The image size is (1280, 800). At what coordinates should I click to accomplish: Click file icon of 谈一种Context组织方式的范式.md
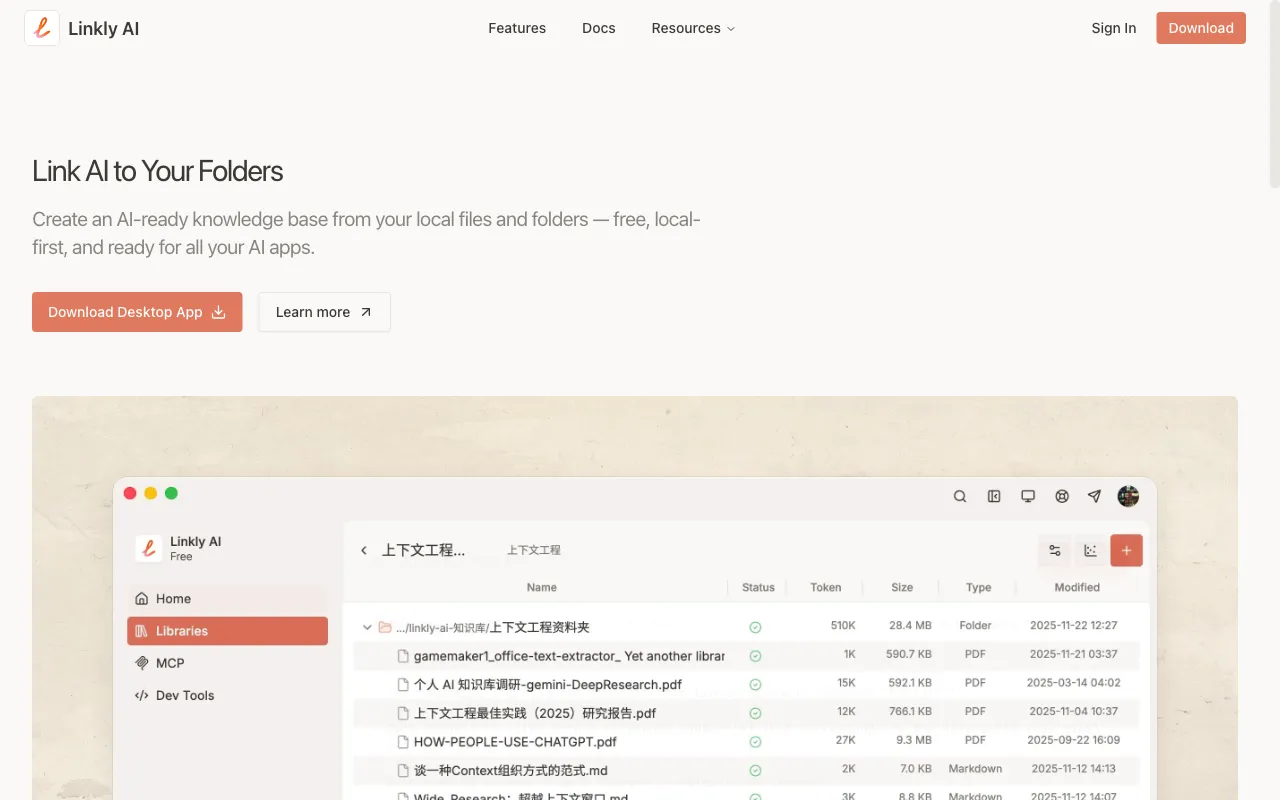[x=404, y=771]
